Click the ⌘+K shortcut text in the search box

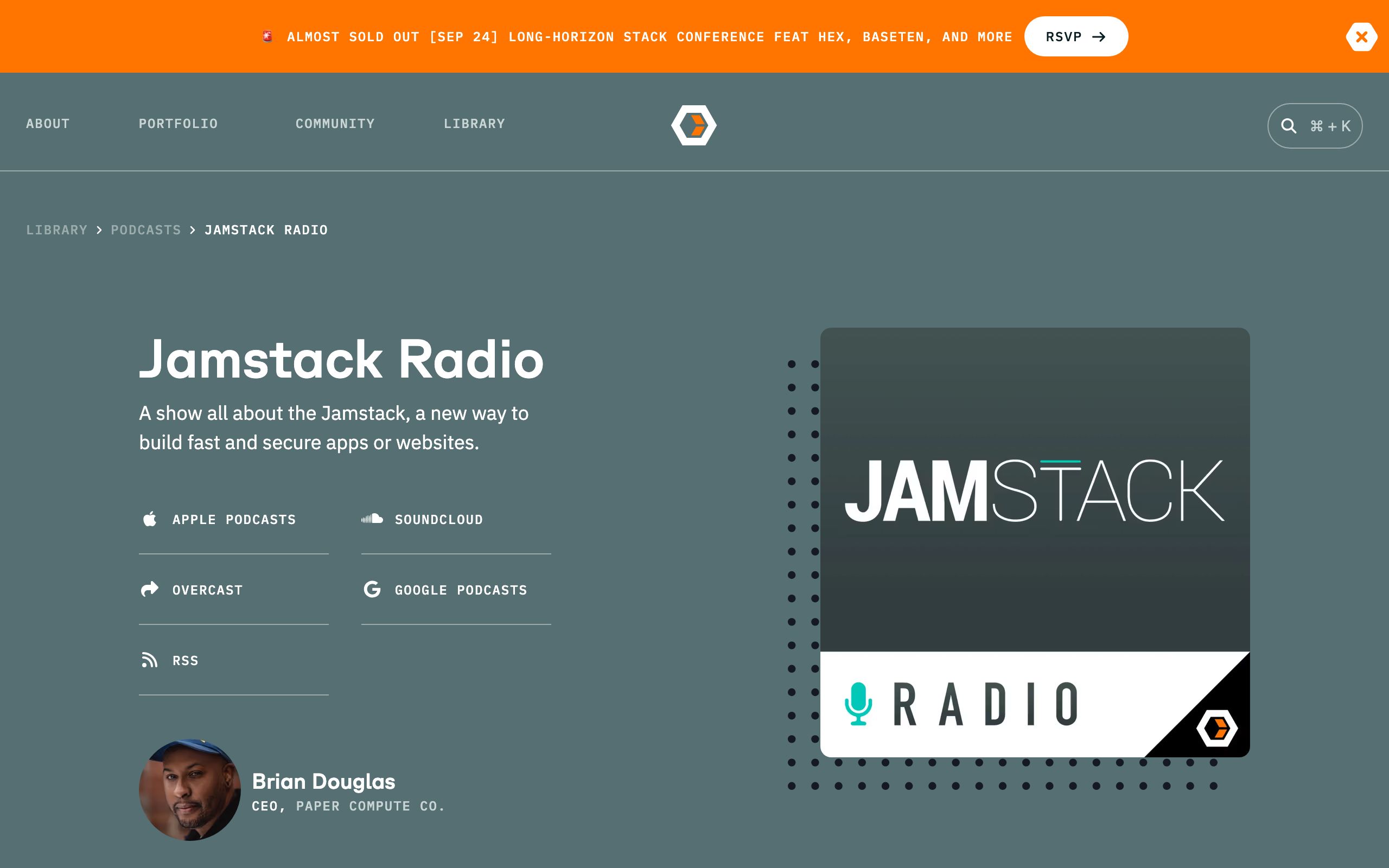coord(1330,126)
